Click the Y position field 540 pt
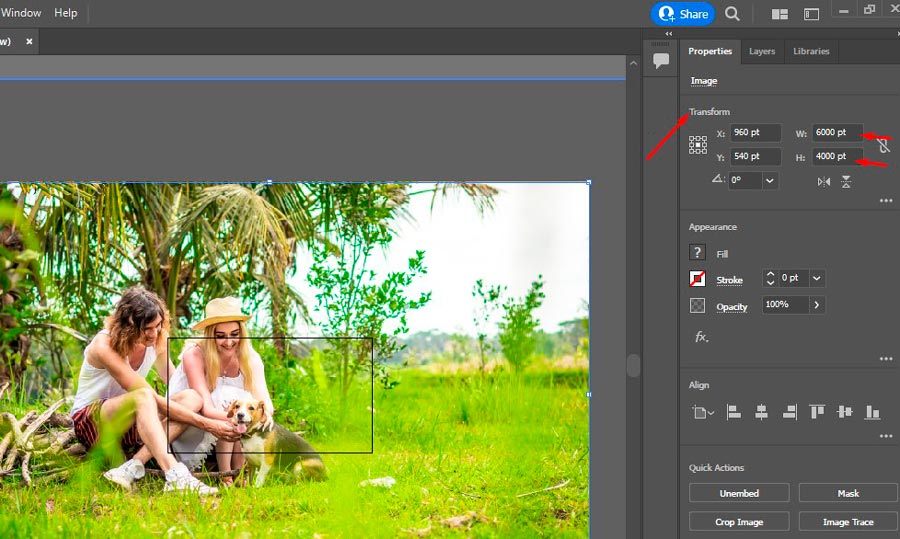The width and height of the screenshot is (900, 539). (755, 156)
